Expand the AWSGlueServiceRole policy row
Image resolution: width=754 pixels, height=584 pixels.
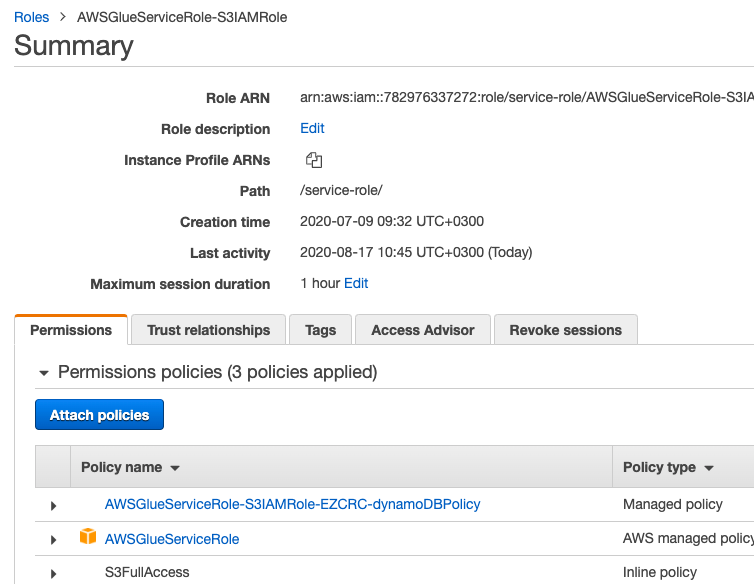point(53,540)
